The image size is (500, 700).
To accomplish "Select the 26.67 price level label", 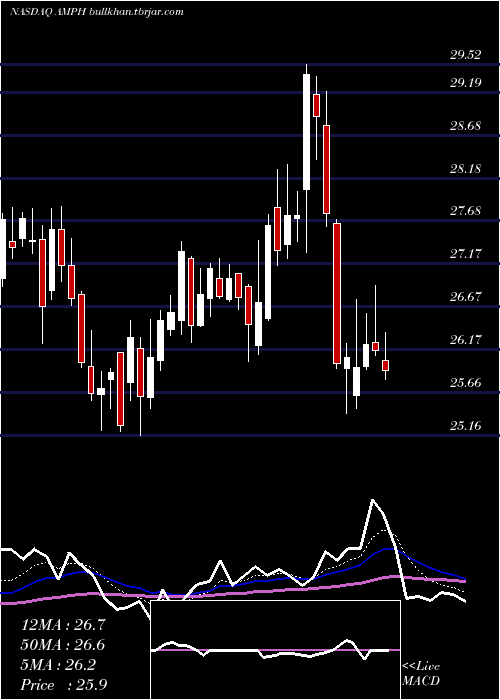I will pos(466,297).
